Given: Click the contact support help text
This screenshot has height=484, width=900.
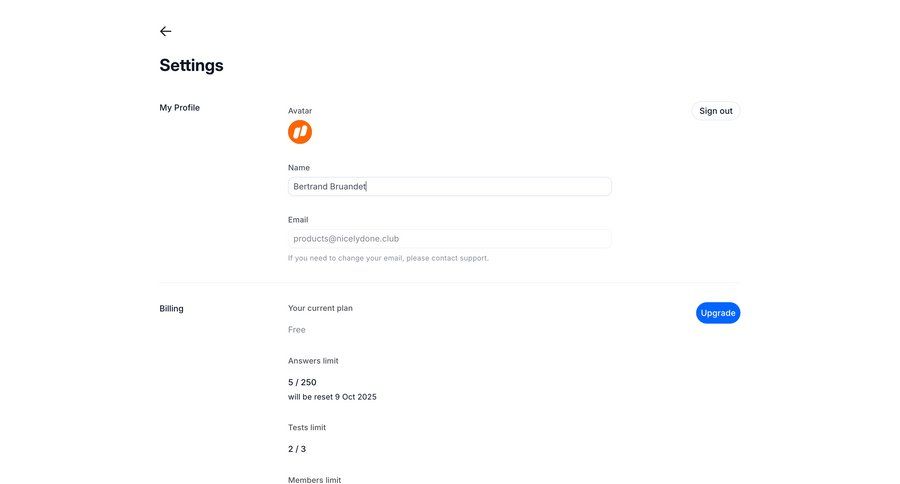Looking at the screenshot, I should (x=388, y=258).
